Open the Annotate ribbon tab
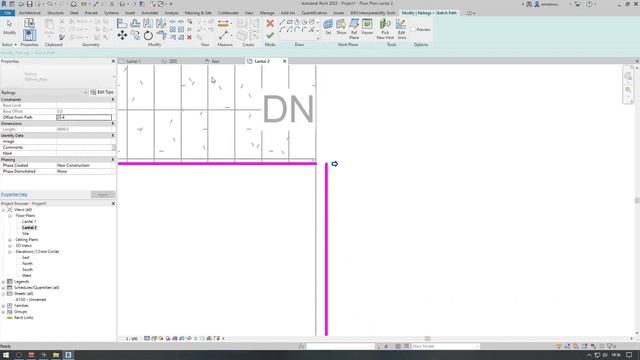The height and width of the screenshot is (360, 640). tap(149, 13)
